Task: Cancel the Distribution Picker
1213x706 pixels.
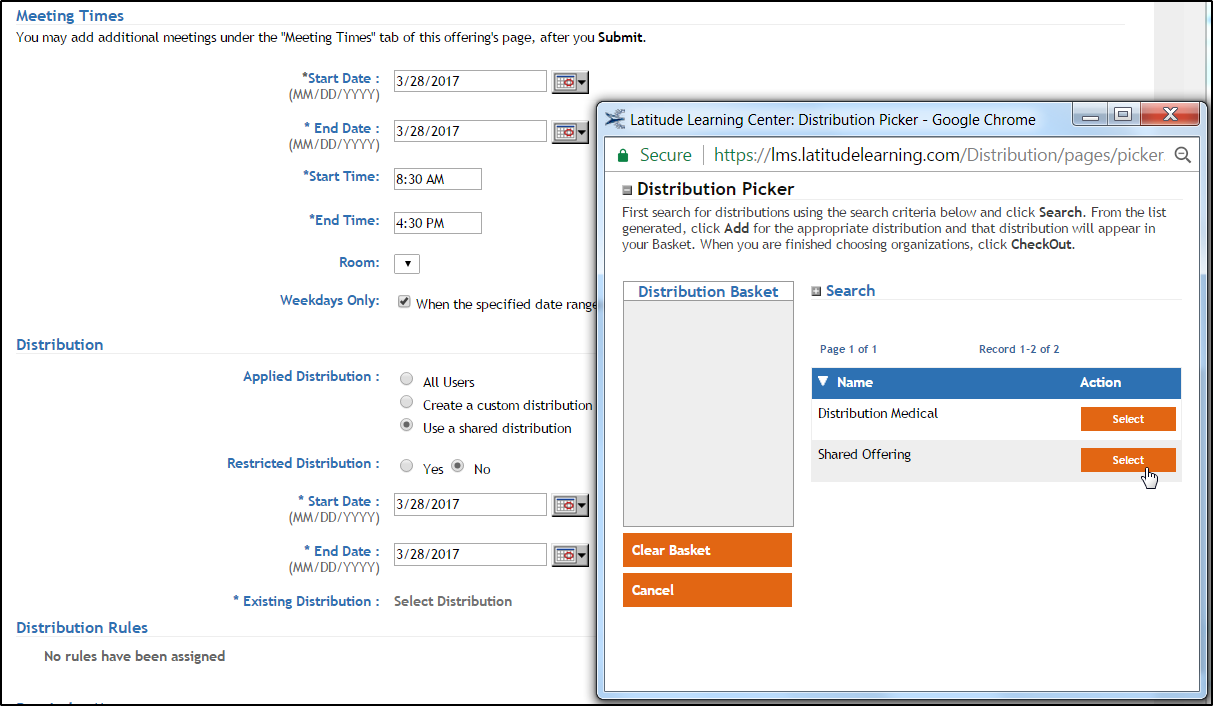Action: coord(707,590)
